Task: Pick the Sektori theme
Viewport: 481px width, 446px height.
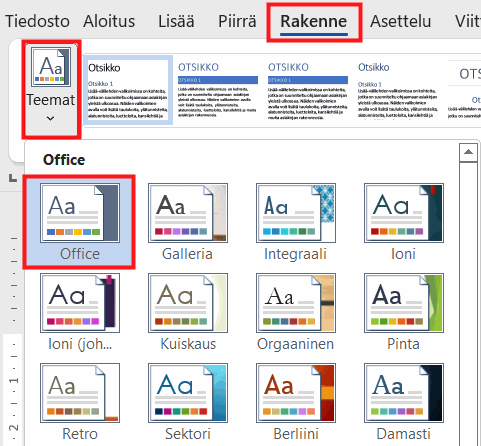Action: [188, 402]
